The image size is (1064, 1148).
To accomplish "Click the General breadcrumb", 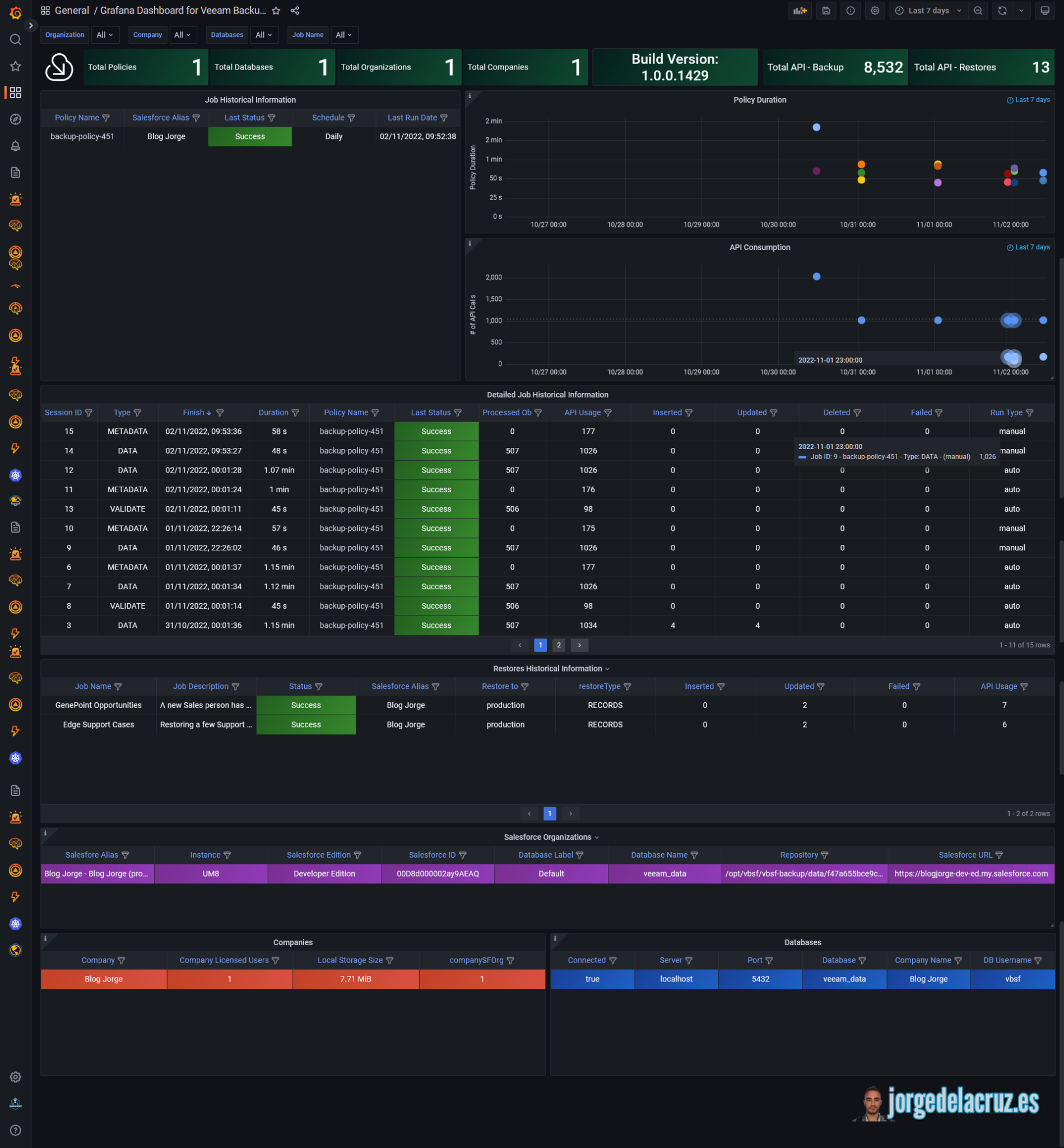I will [x=72, y=10].
